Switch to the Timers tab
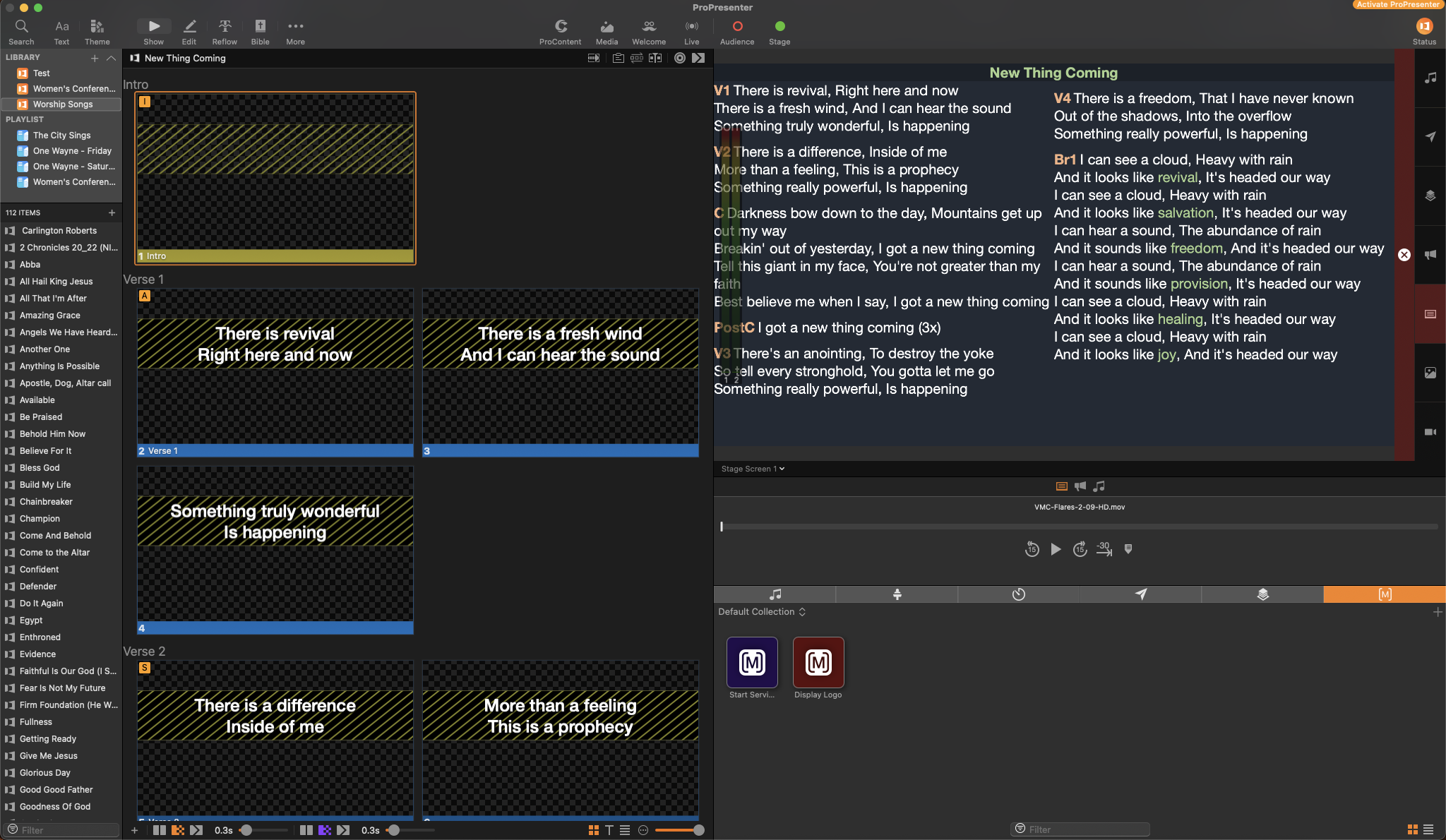 (x=1018, y=594)
